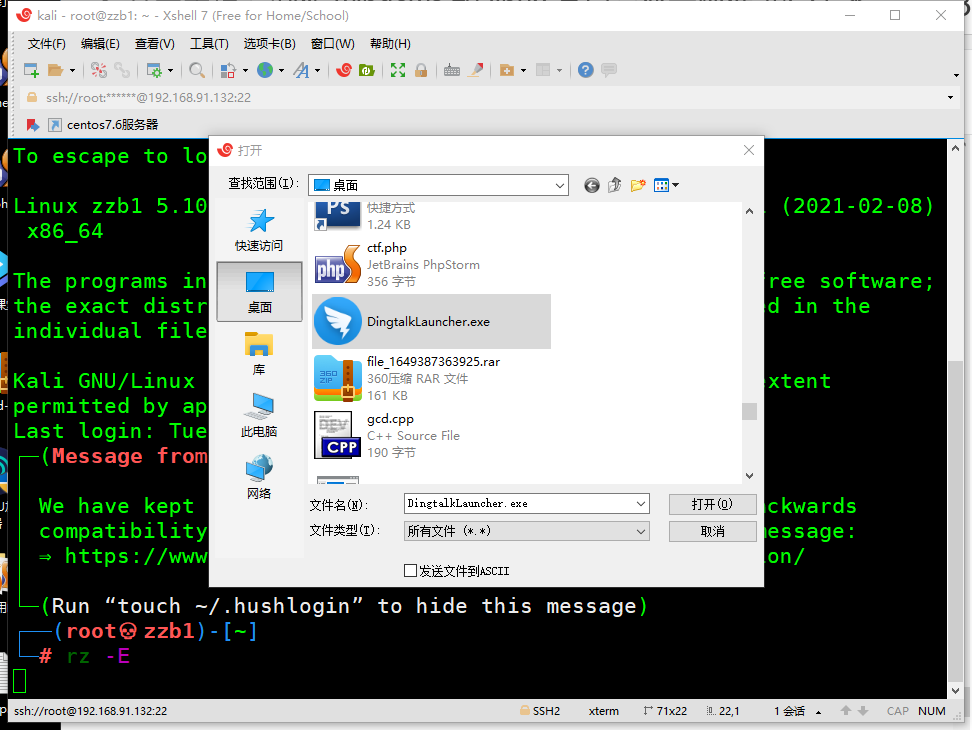Click the New Session toolbar icon
972x730 pixels.
(31, 71)
